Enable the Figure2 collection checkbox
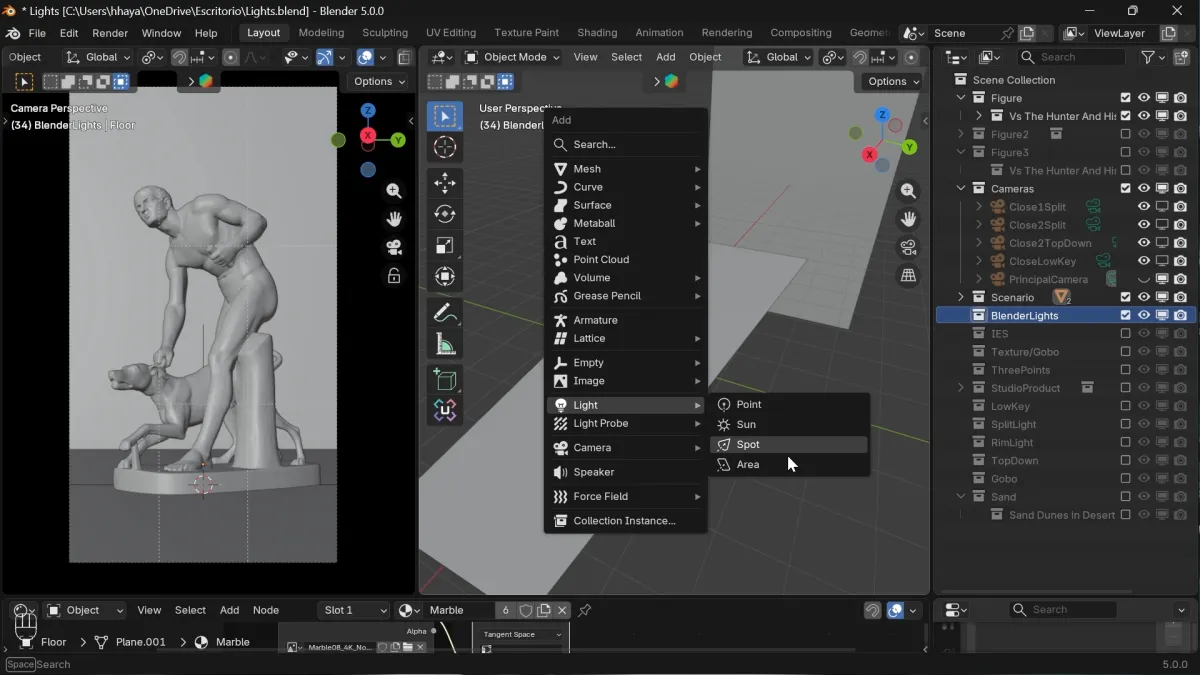This screenshot has width=1200, height=675. pyautogui.click(x=1125, y=134)
